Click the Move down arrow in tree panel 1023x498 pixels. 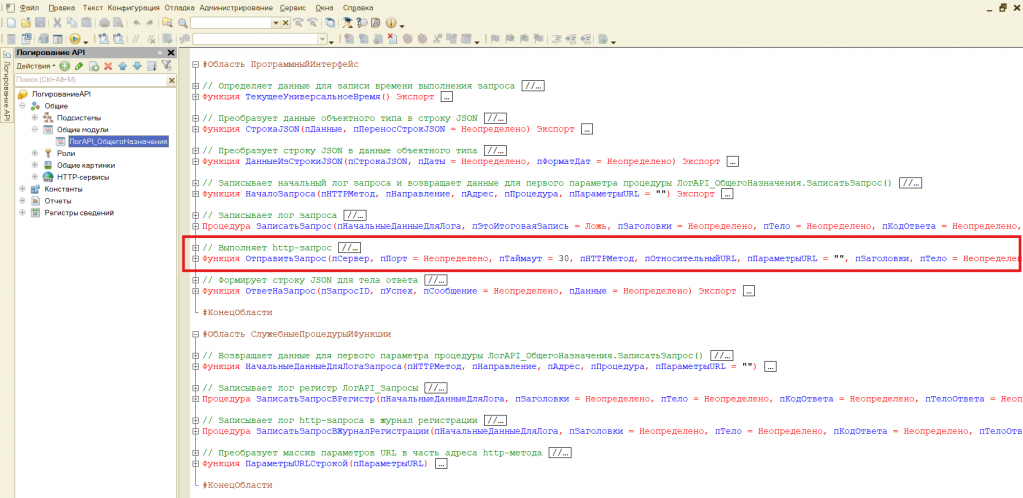(x=137, y=66)
